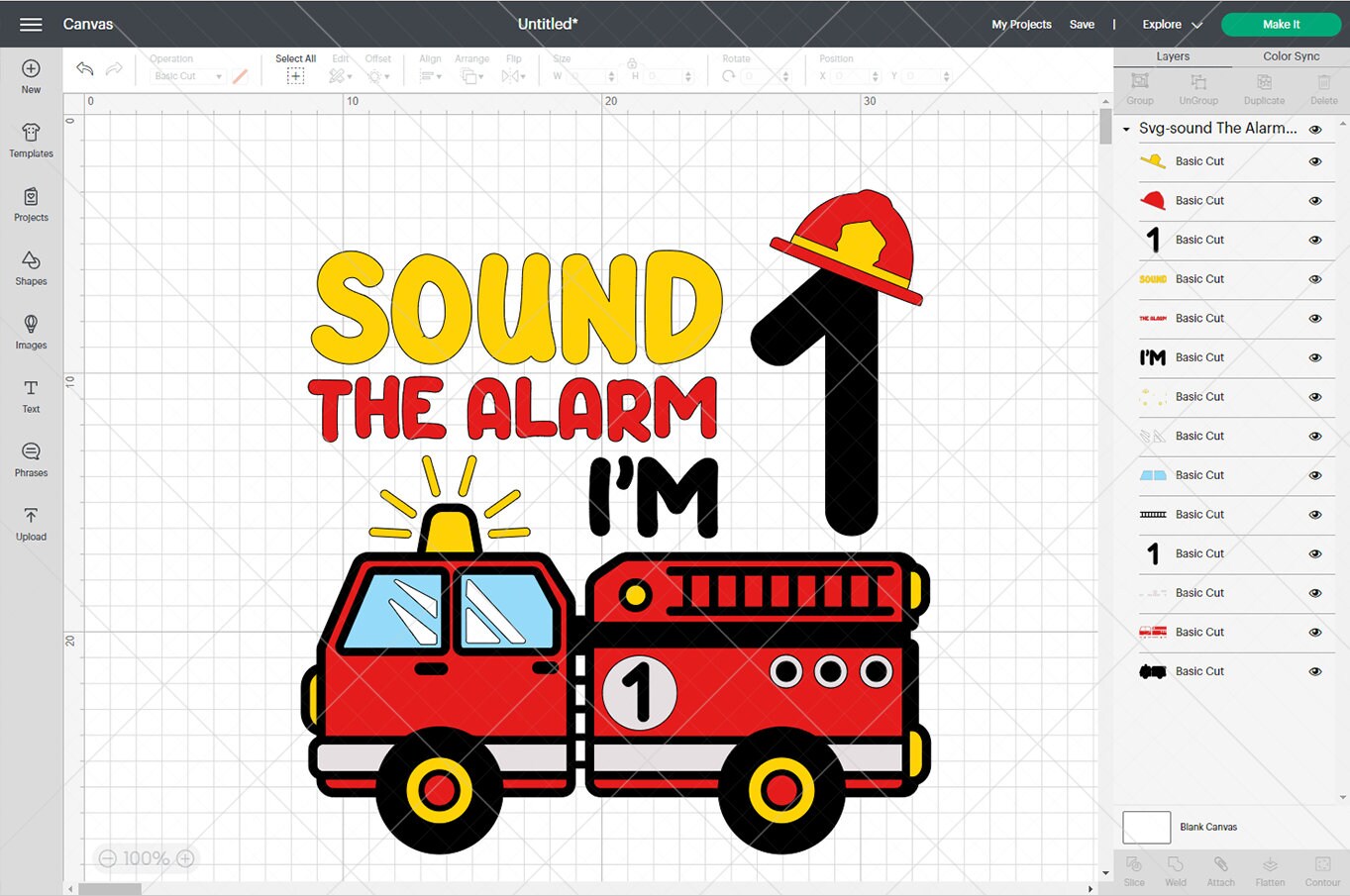The height and width of the screenshot is (896, 1350).
Task: Hide the SOUND text layer
Action: 1315,279
